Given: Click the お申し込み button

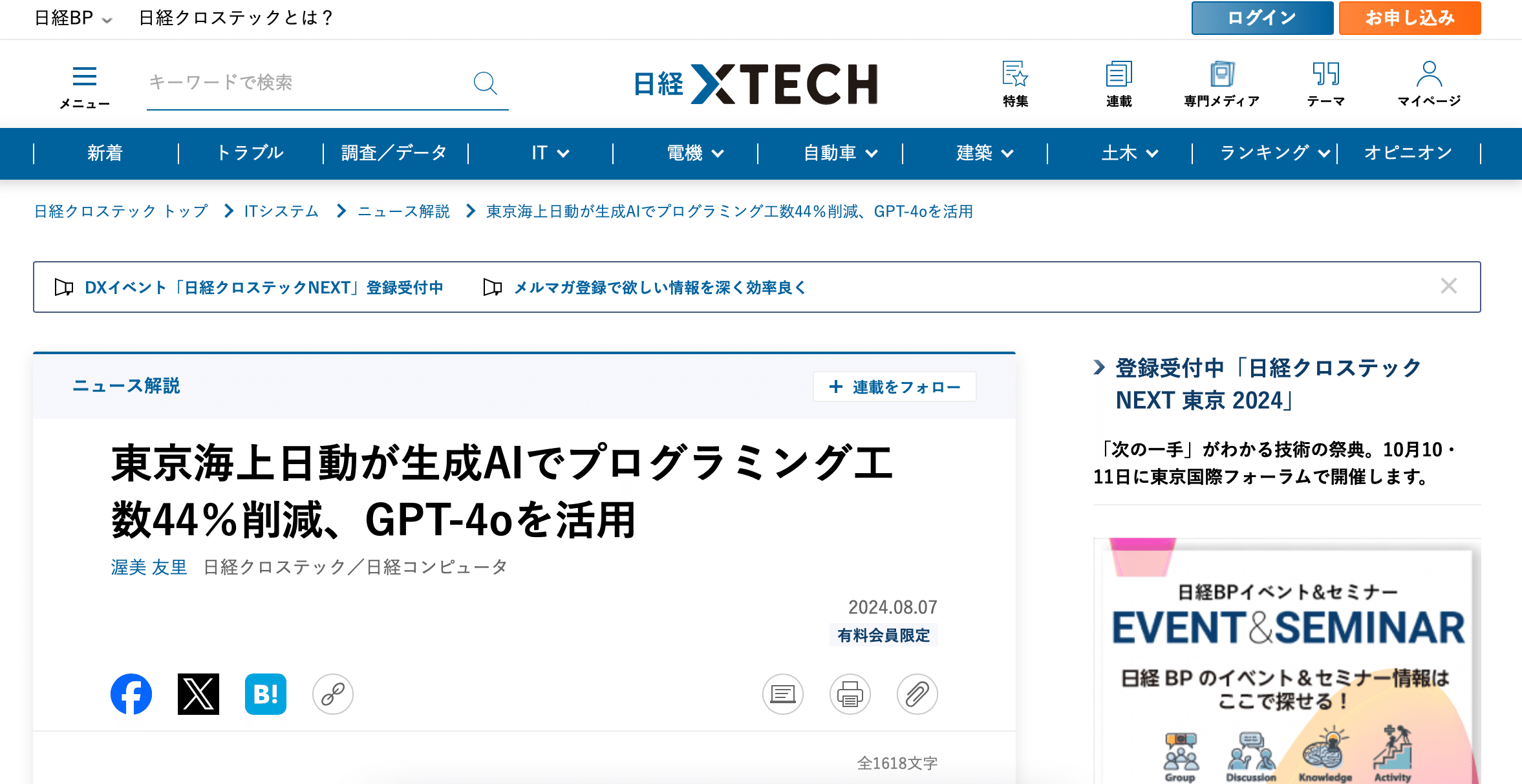Looking at the screenshot, I should tap(1409, 17).
